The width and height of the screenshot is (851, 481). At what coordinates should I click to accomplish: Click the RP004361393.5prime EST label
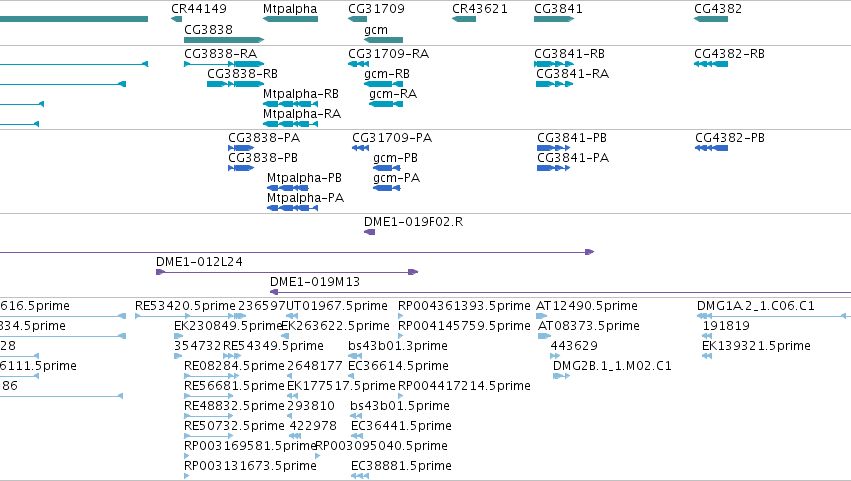[x=464, y=306]
